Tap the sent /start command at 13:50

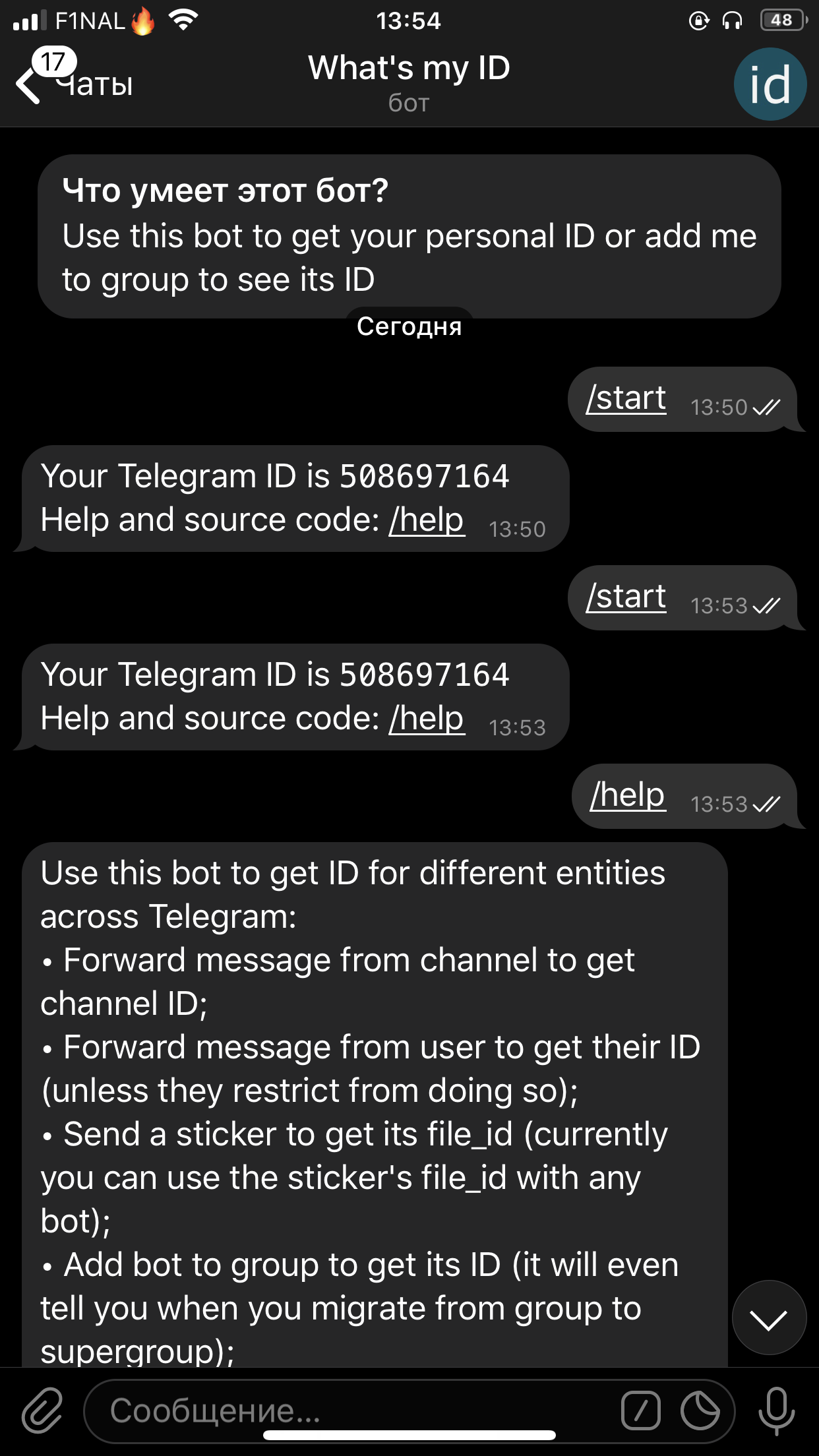point(682,399)
